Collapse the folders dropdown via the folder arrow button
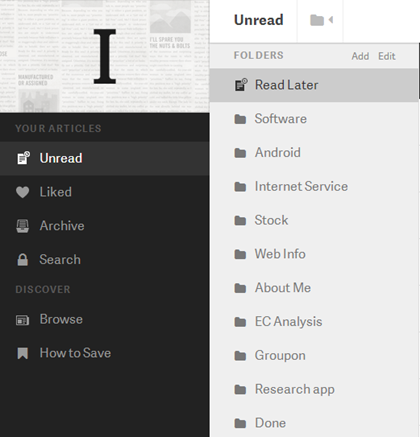This screenshot has height=437, width=420. (321, 20)
